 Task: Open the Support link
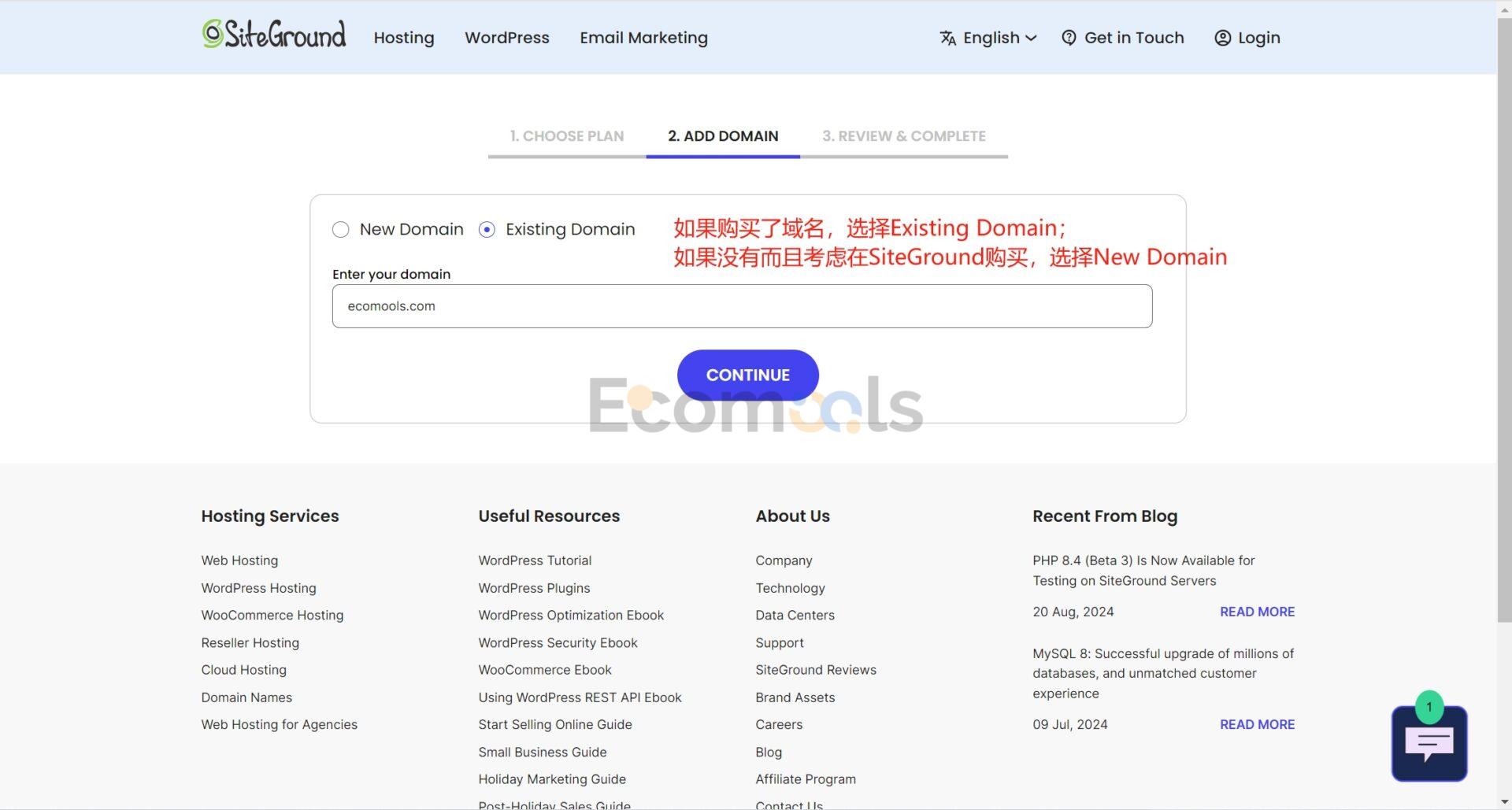(780, 643)
